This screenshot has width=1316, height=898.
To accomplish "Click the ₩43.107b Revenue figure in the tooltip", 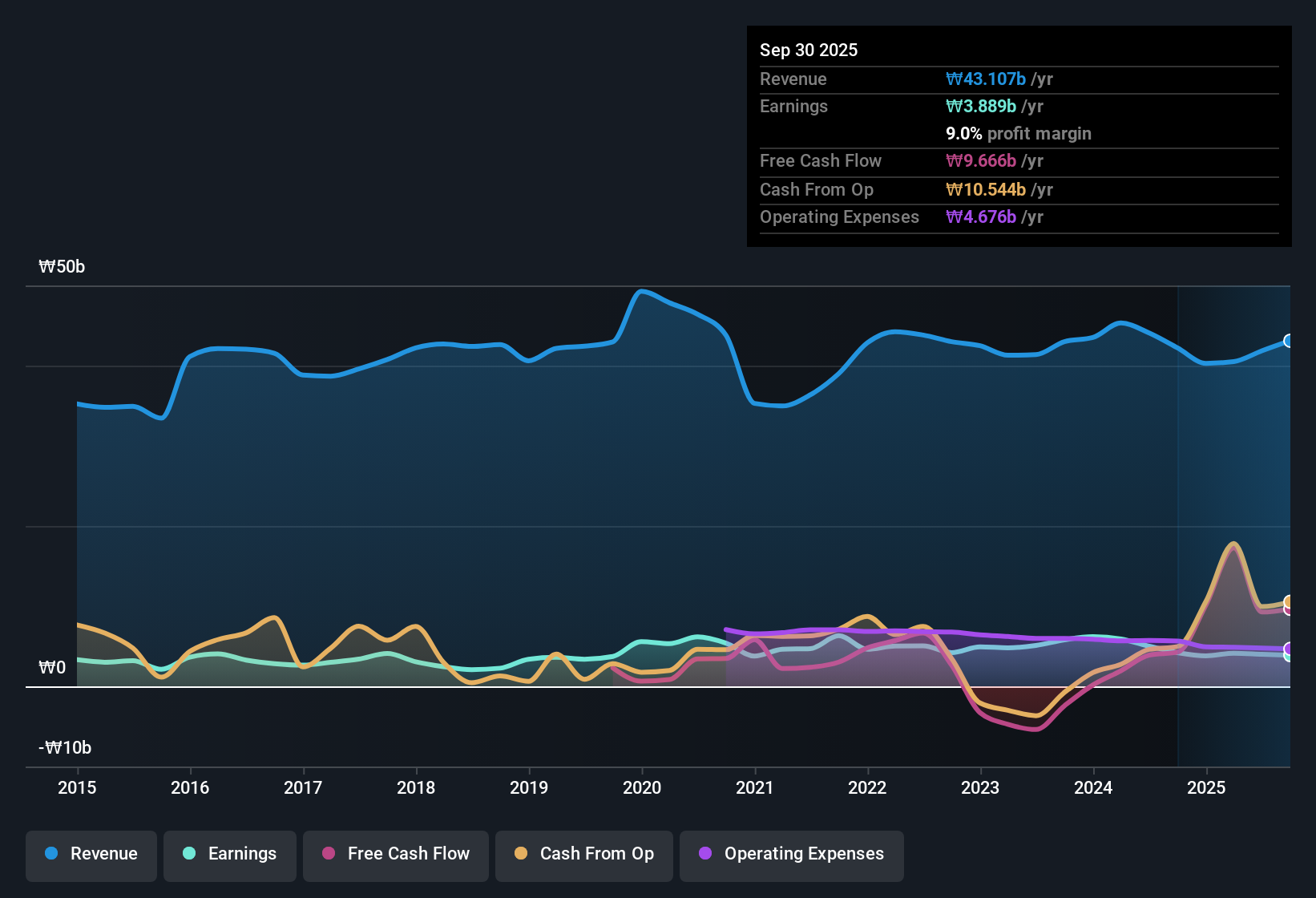I will [x=987, y=79].
